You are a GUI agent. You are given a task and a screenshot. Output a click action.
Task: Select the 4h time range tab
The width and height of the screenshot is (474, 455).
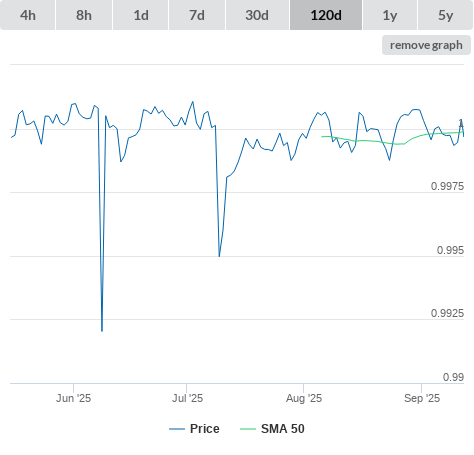(x=27, y=15)
